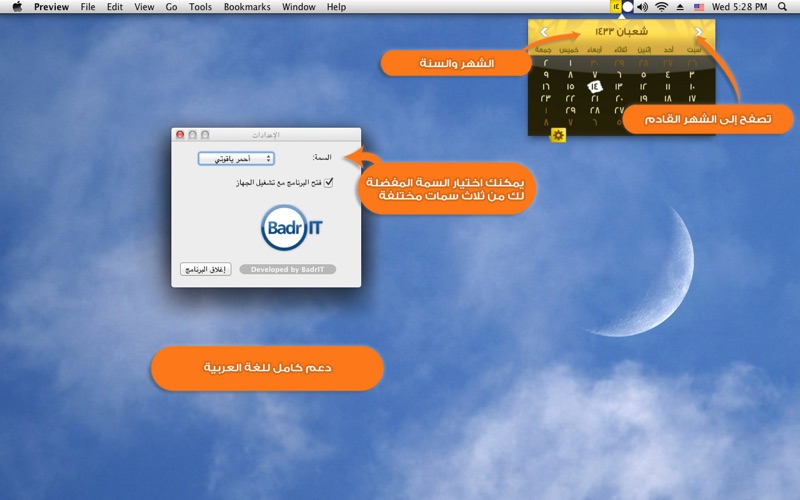The height and width of the screenshot is (500, 800).
Task: Click the إثنين weekday header
Action: point(644,49)
